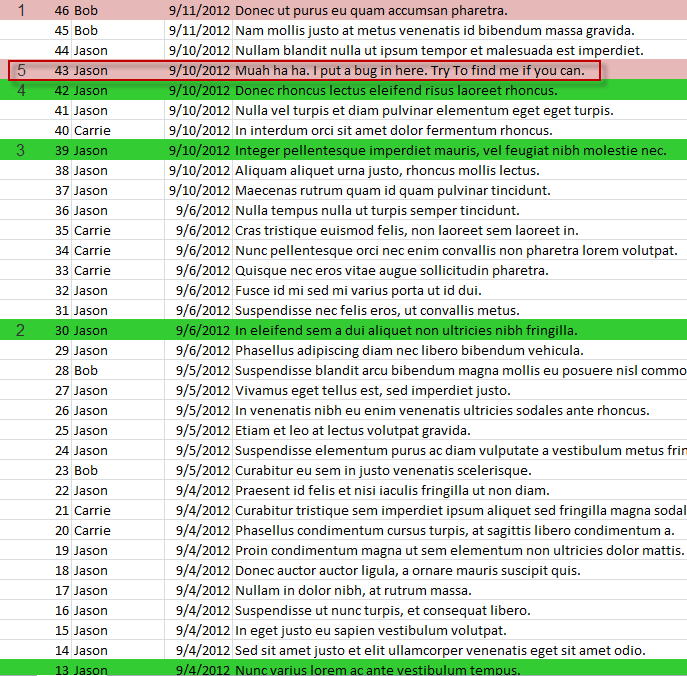
Task: Click date 9/4/2012 in revision 15 row
Action: [203, 631]
